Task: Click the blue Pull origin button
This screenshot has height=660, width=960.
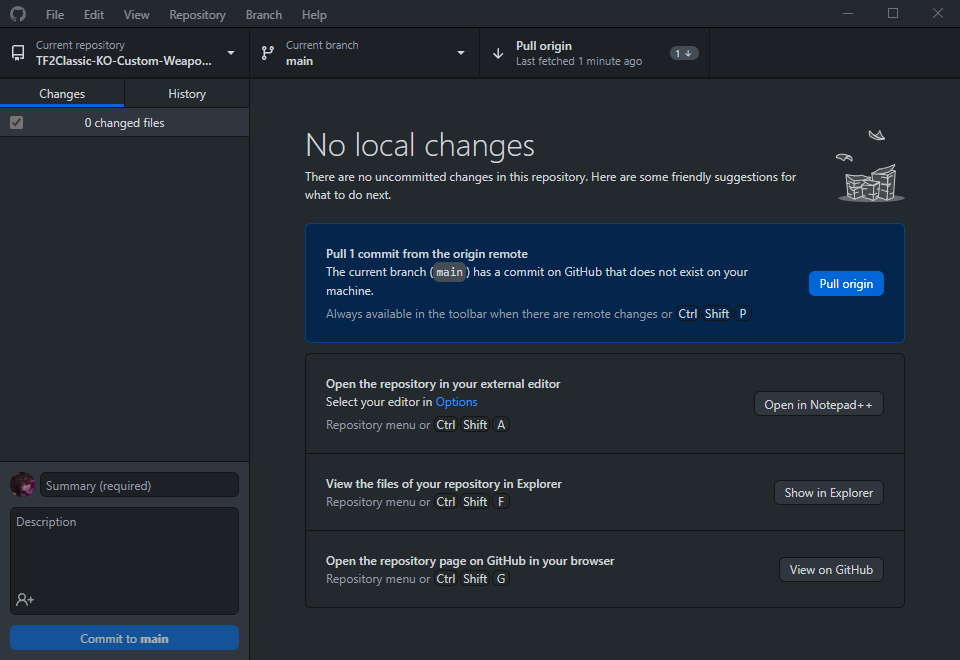Action: tap(846, 283)
